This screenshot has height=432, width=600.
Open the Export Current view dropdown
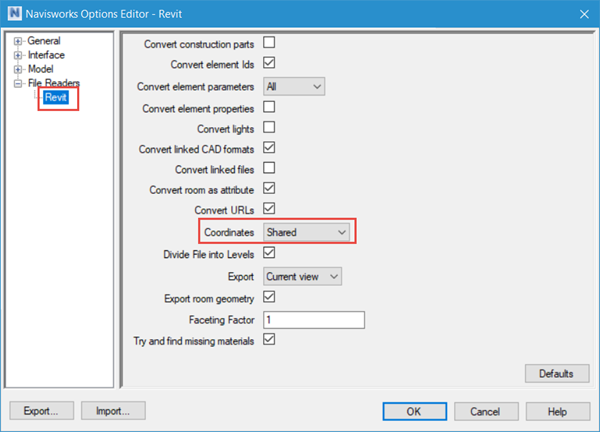coord(302,276)
